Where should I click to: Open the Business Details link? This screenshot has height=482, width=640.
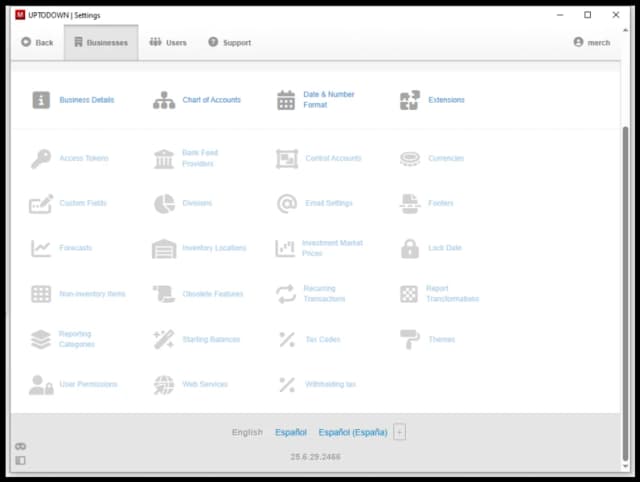[87, 100]
